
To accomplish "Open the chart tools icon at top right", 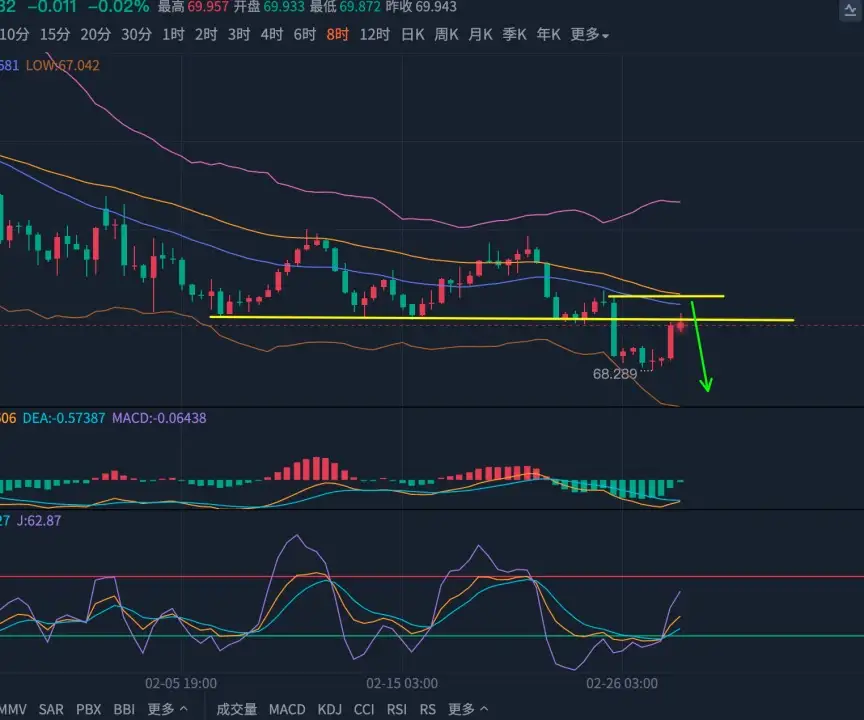I will [x=850, y=10].
